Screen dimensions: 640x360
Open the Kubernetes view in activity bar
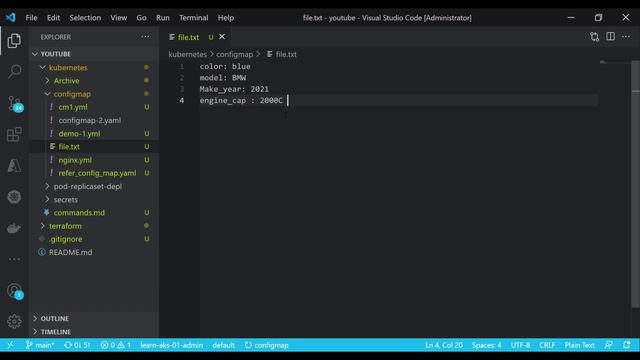[14, 197]
